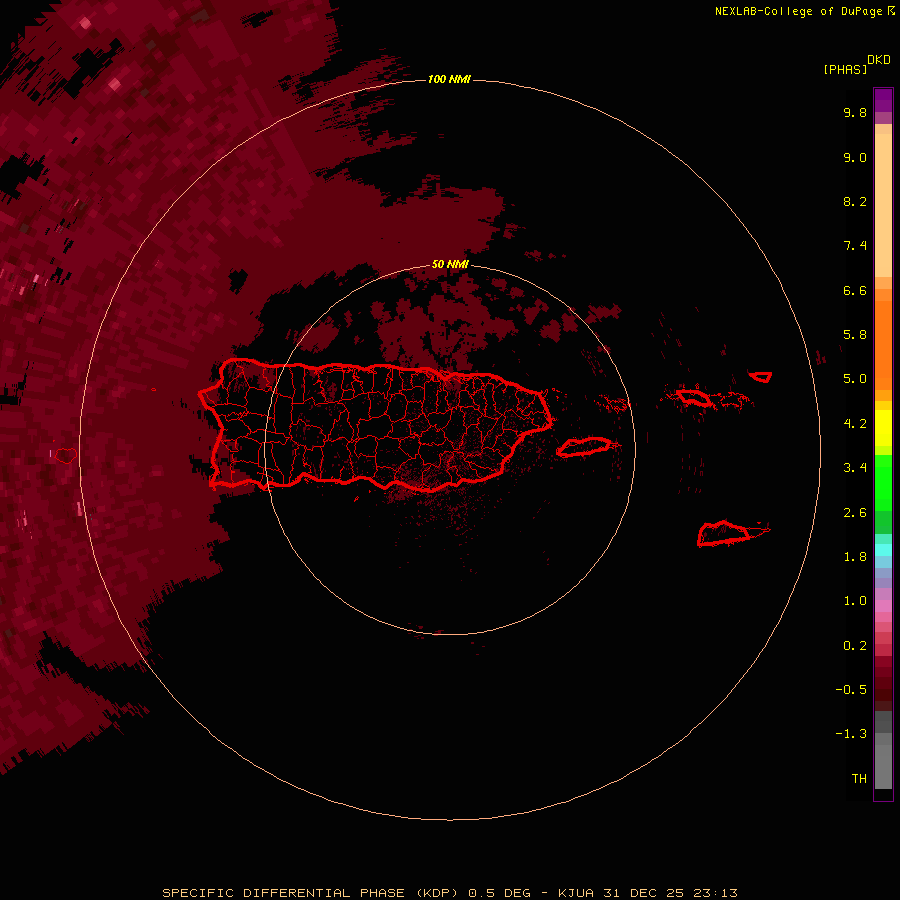Click the [PHAS] units label

coord(845,69)
